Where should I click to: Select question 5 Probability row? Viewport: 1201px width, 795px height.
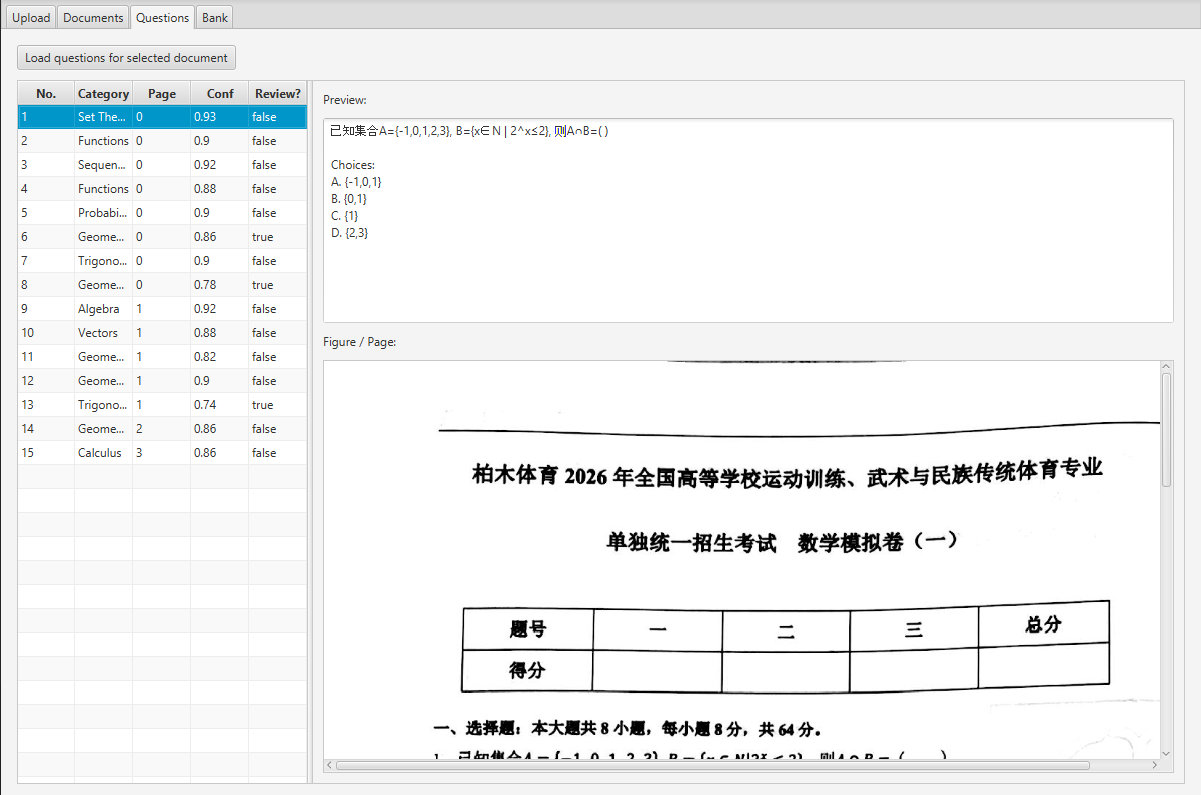162,213
